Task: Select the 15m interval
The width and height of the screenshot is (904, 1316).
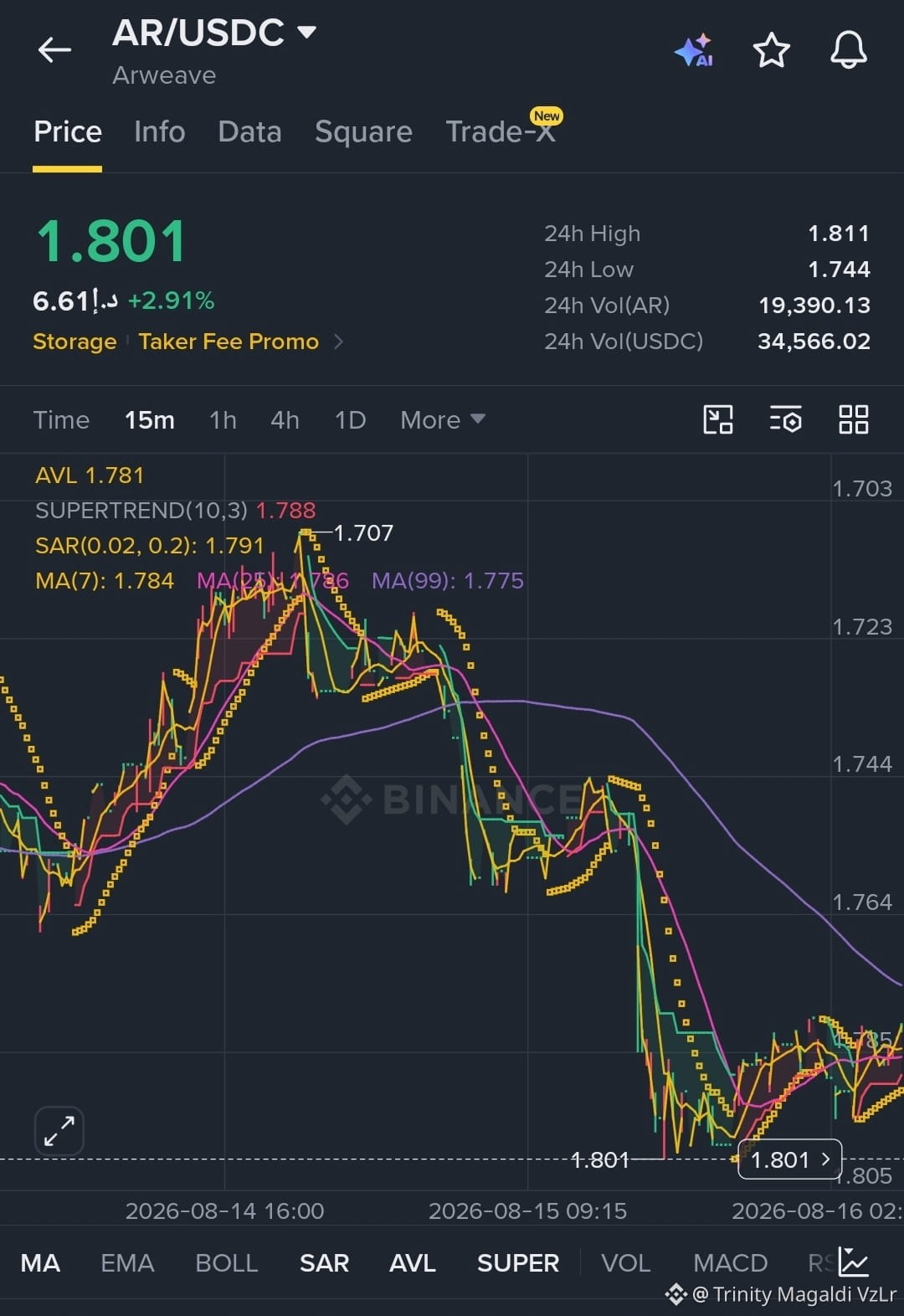Action: (x=150, y=419)
